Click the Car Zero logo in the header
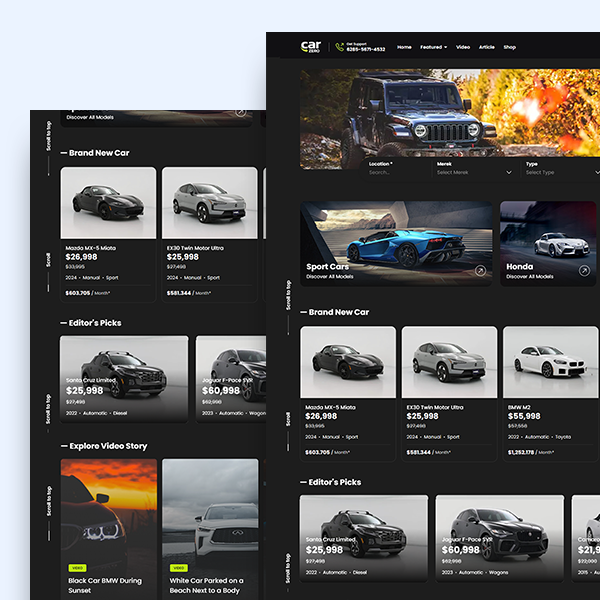 (311, 47)
